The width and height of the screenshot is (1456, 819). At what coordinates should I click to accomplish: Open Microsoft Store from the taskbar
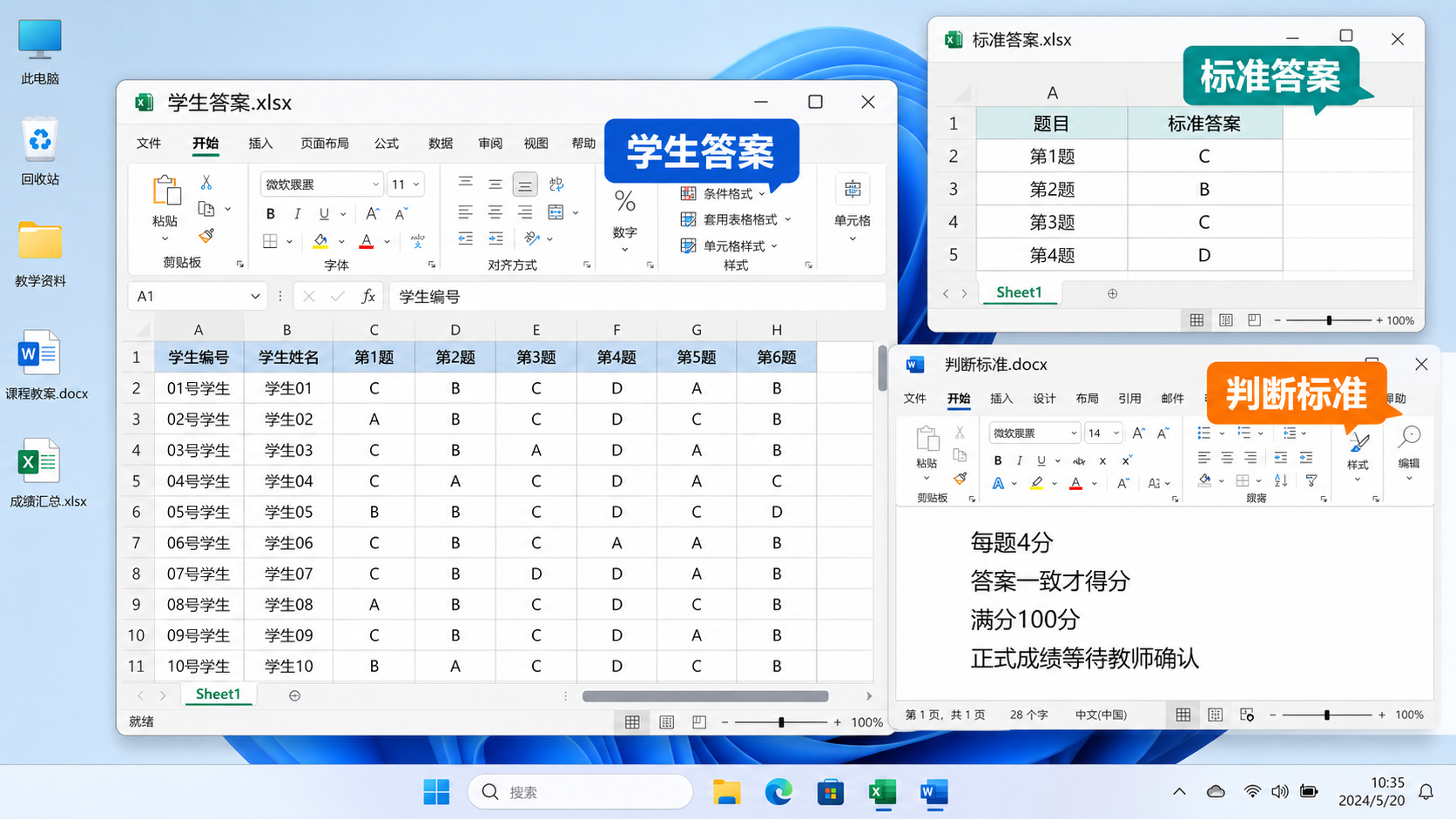tap(830, 792)
